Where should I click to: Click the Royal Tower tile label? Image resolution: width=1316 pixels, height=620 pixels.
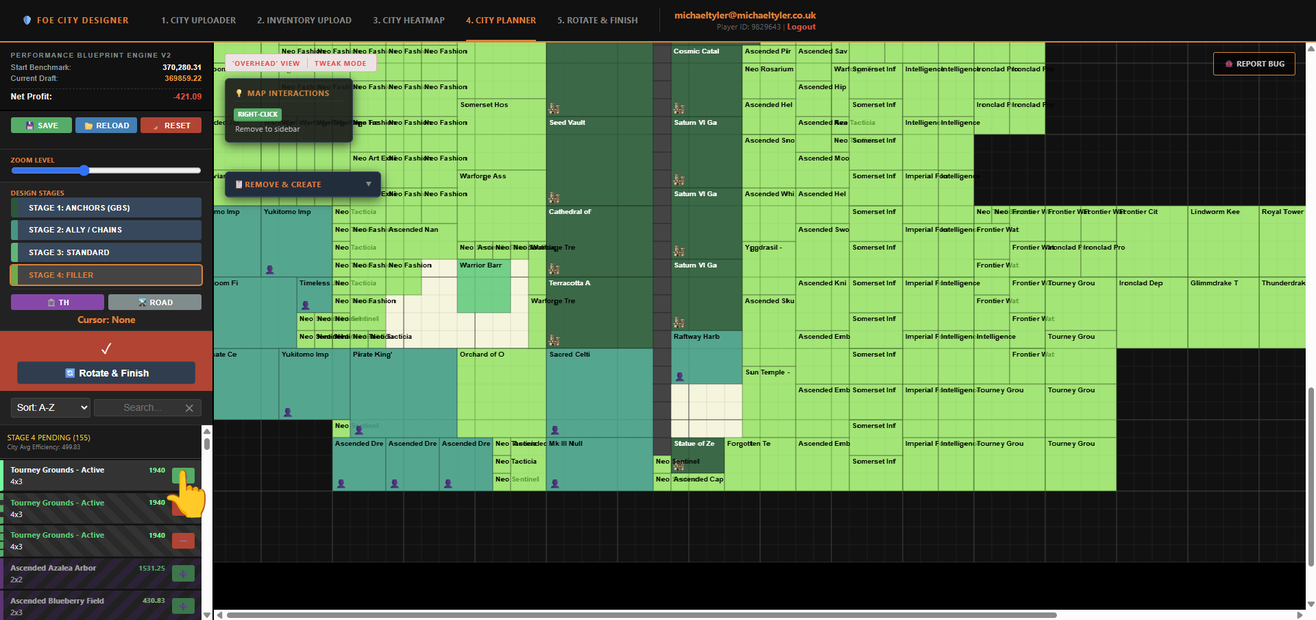(1283, 212)
